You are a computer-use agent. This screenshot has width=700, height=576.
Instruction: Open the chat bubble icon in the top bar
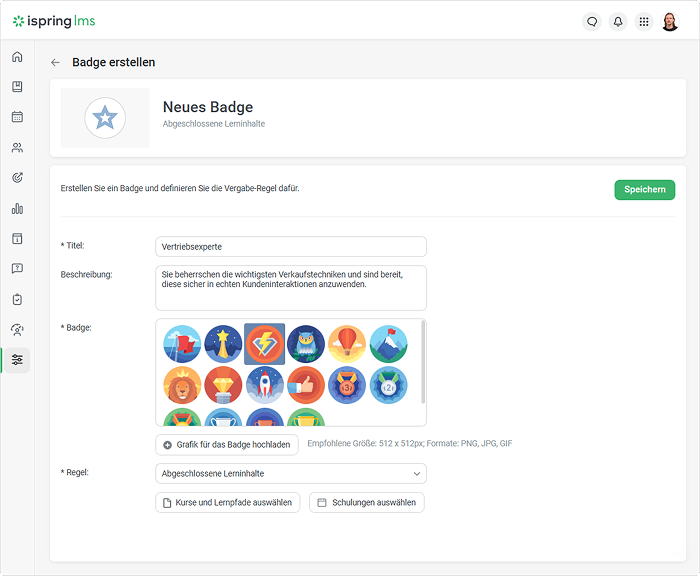592,21
